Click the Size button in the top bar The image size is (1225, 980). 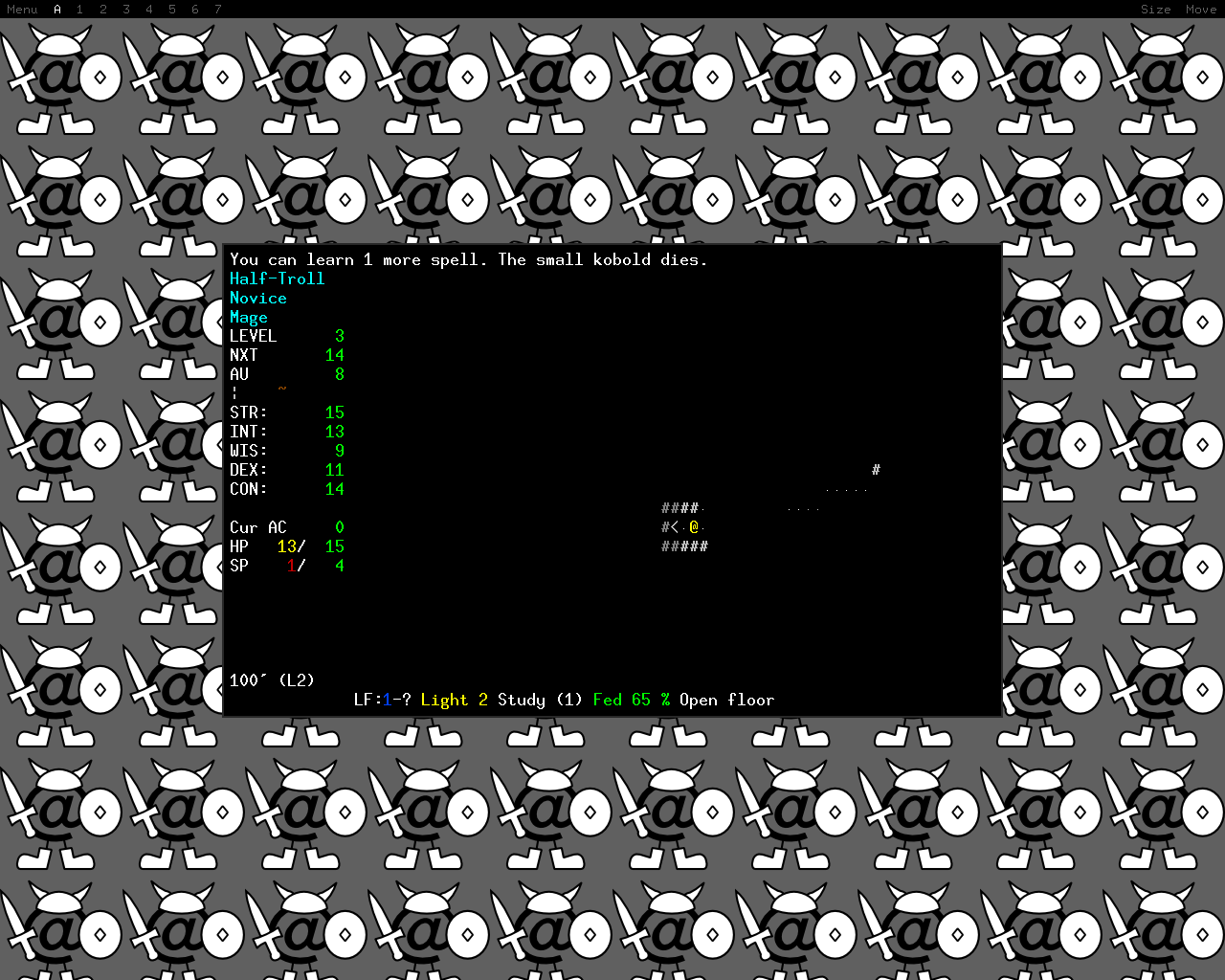coord(1155,10)
